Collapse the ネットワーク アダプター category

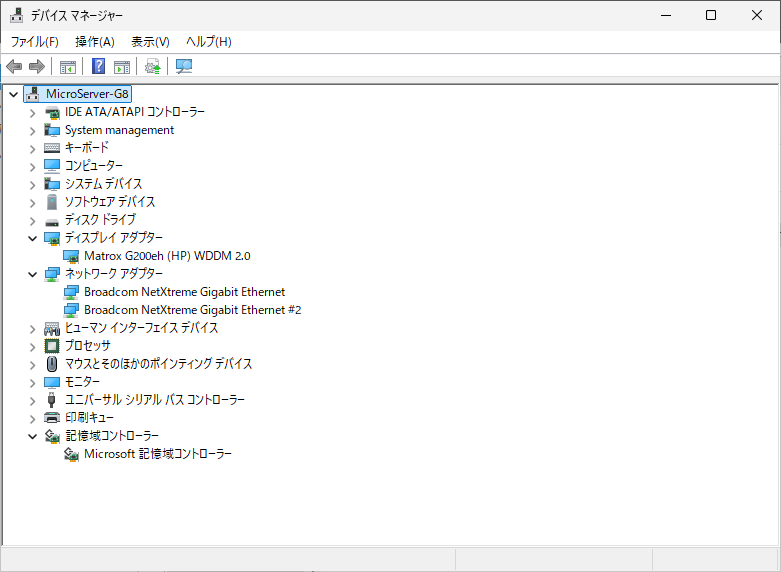point(32,274)
